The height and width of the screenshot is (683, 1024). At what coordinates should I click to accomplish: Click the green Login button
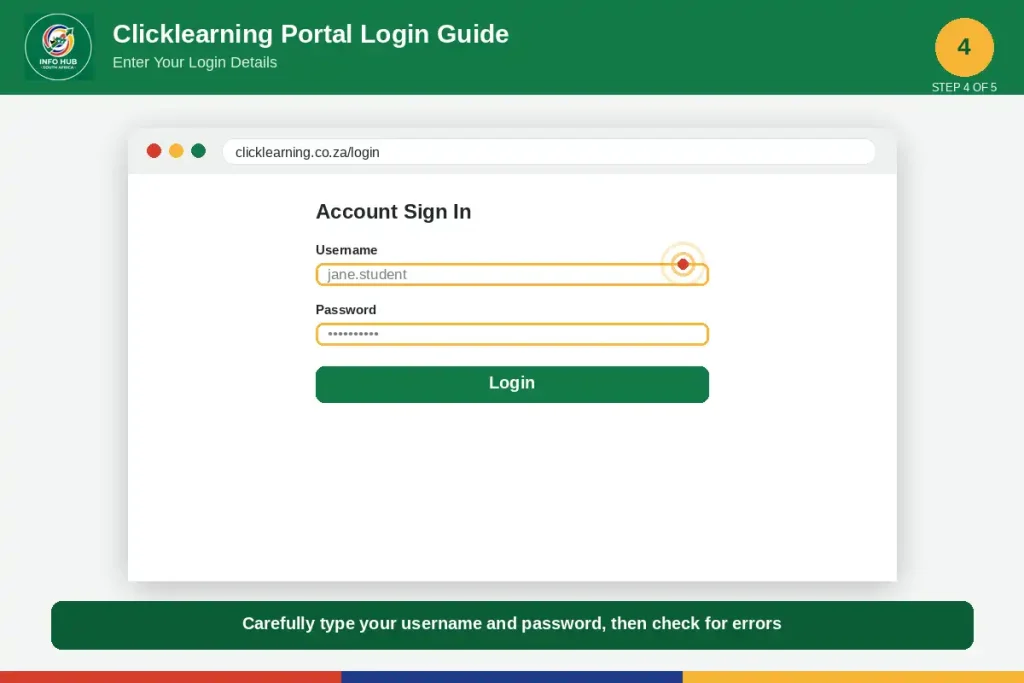pos(512,384)
